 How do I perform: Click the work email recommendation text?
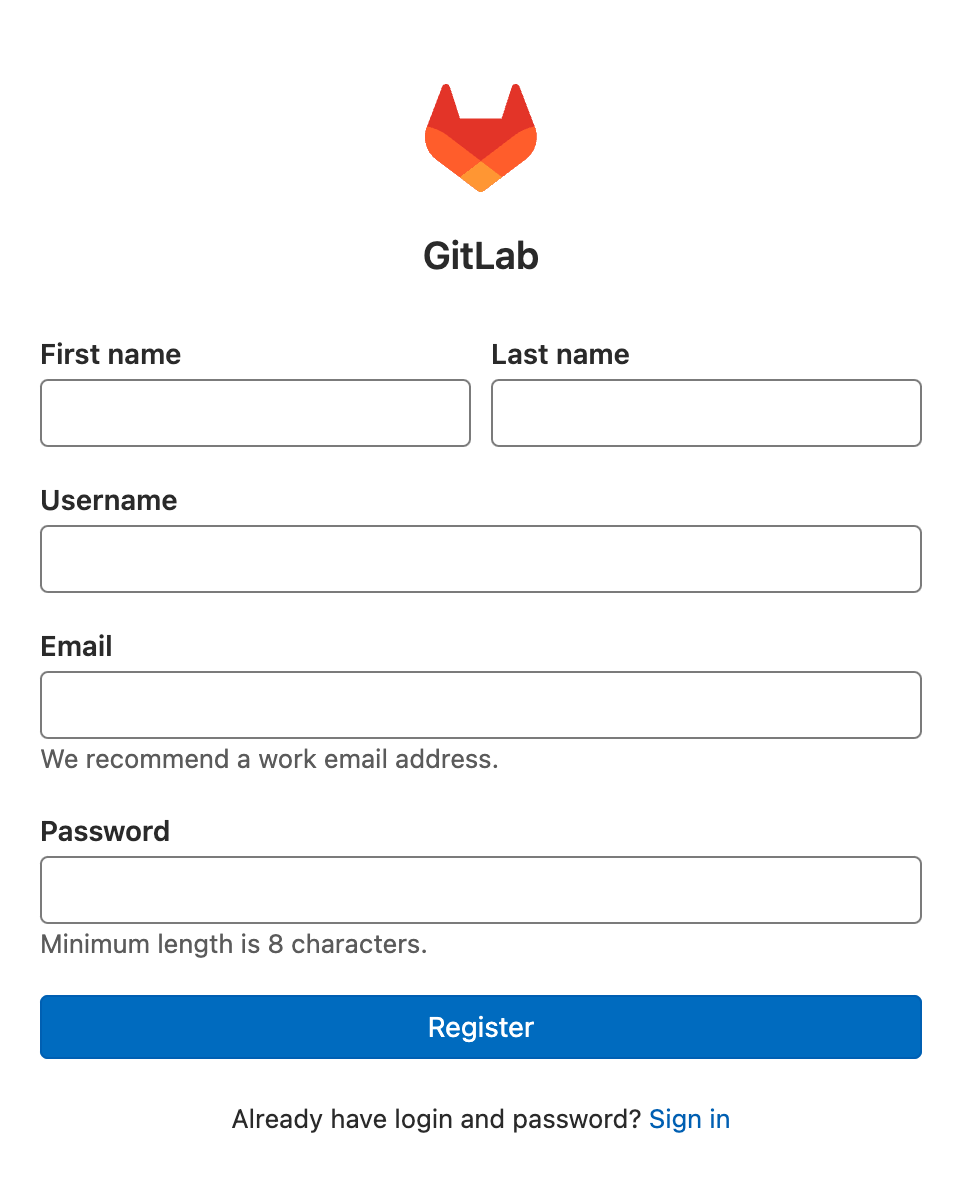(x=270, y=759)
